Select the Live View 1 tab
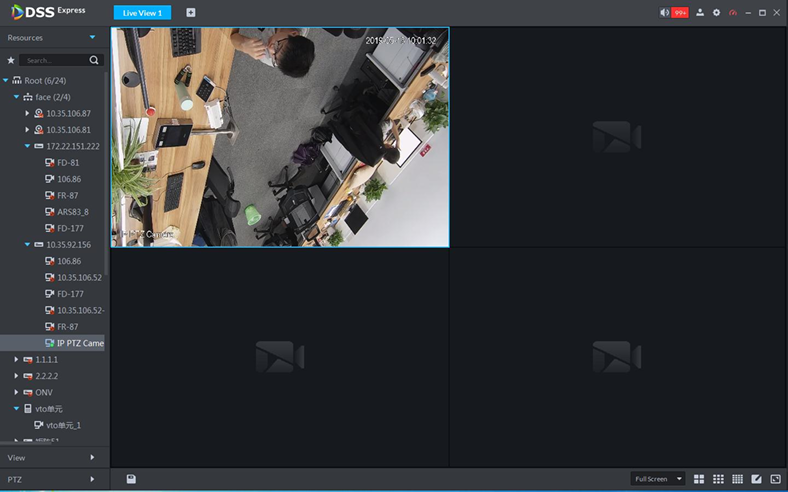This screenshot has height=492, width=788. coord(142,13)
